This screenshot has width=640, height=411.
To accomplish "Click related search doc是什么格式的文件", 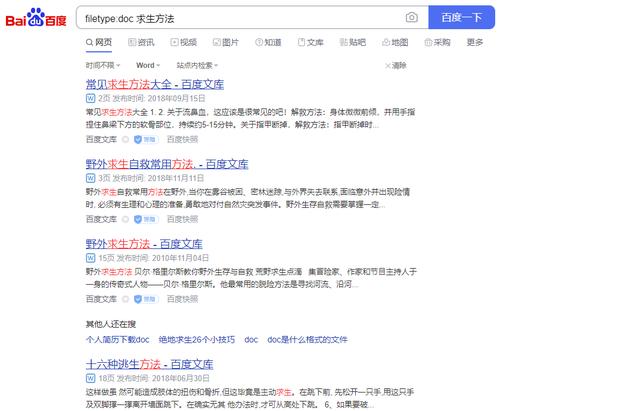I will point(307,340).
